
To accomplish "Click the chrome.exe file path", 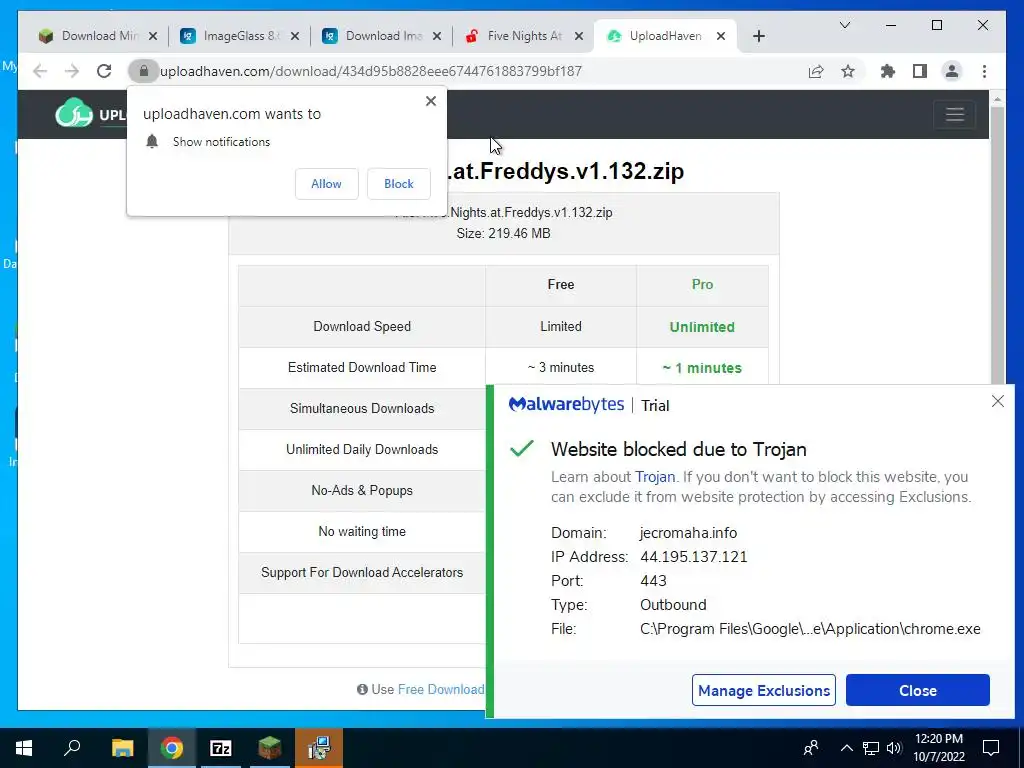I will point(810,629).
